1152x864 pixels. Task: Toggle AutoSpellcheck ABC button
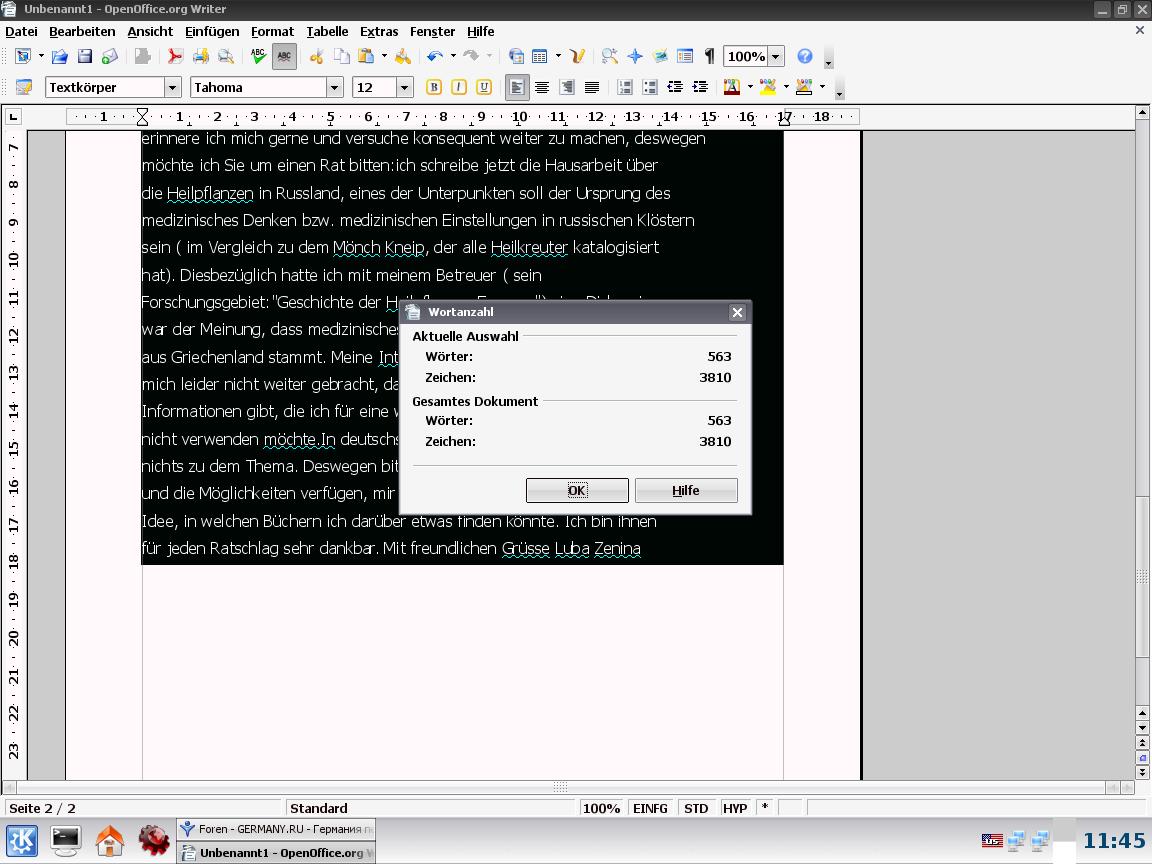[x=284, y=57]
